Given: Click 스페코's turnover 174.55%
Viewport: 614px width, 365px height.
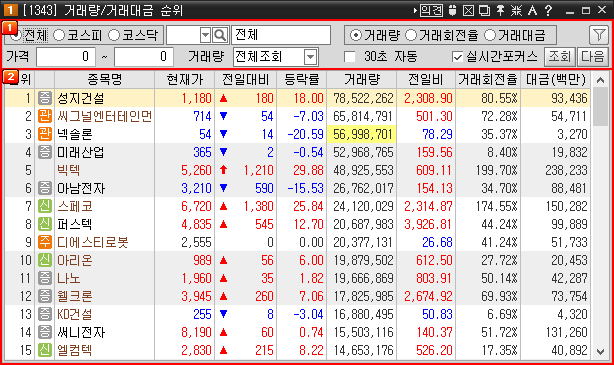Looking at the screenshot, I should [497, 206].
